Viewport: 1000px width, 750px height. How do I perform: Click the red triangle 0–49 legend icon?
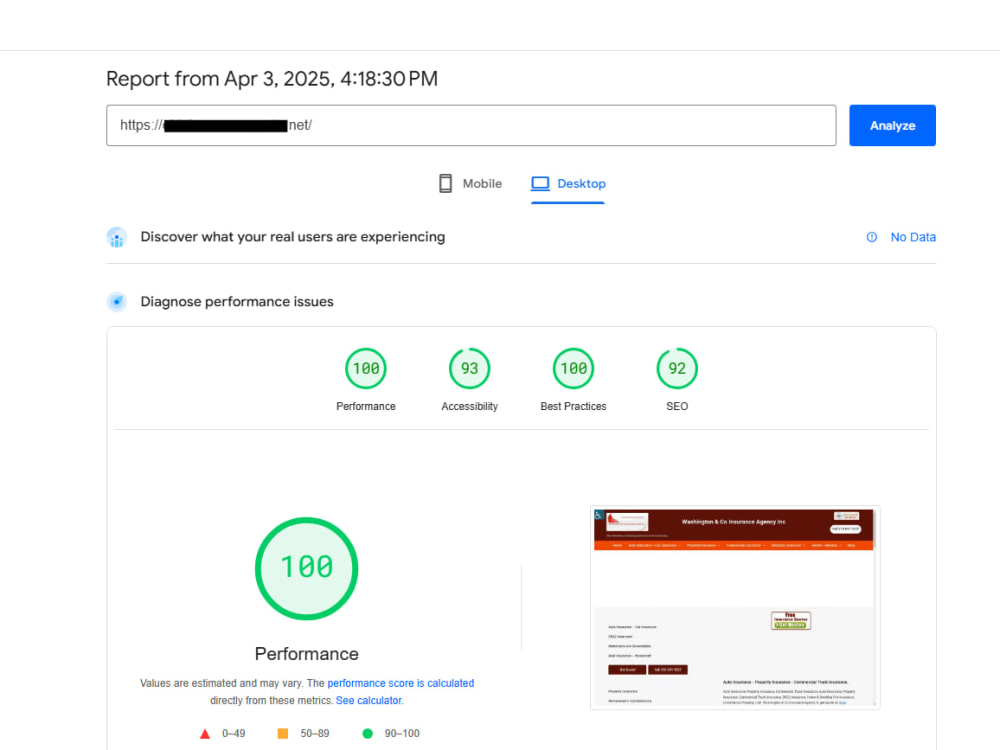tap(205, 734)
